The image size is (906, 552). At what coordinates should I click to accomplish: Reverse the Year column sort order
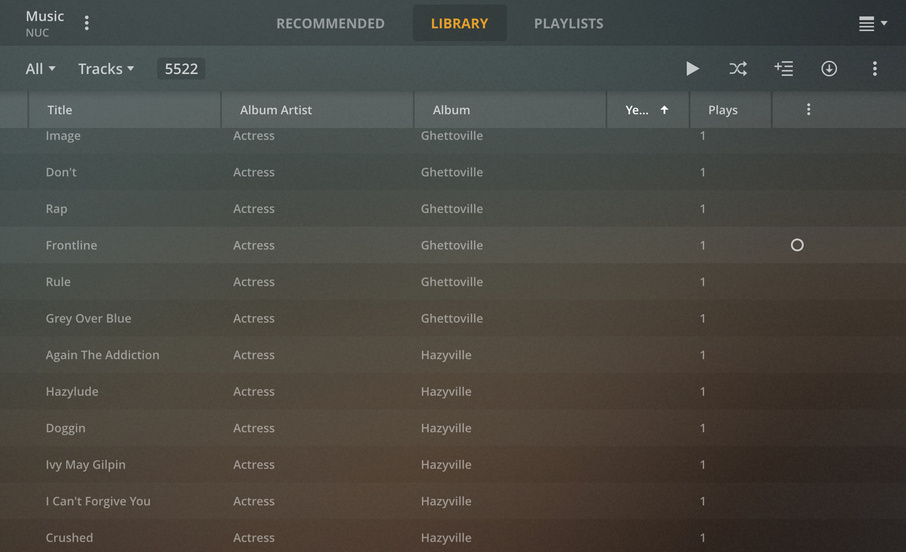(x=647, y=110)
